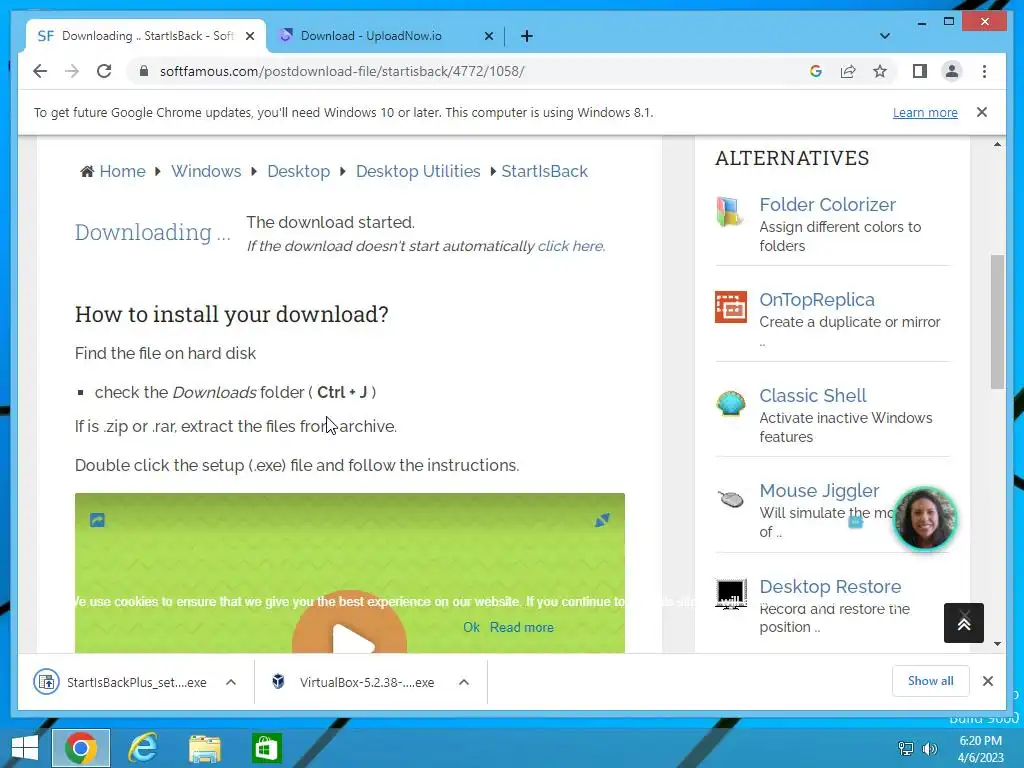This screenshot has height=768, width=1024.
Task: Share this page icon
Action: coord(848,71)
